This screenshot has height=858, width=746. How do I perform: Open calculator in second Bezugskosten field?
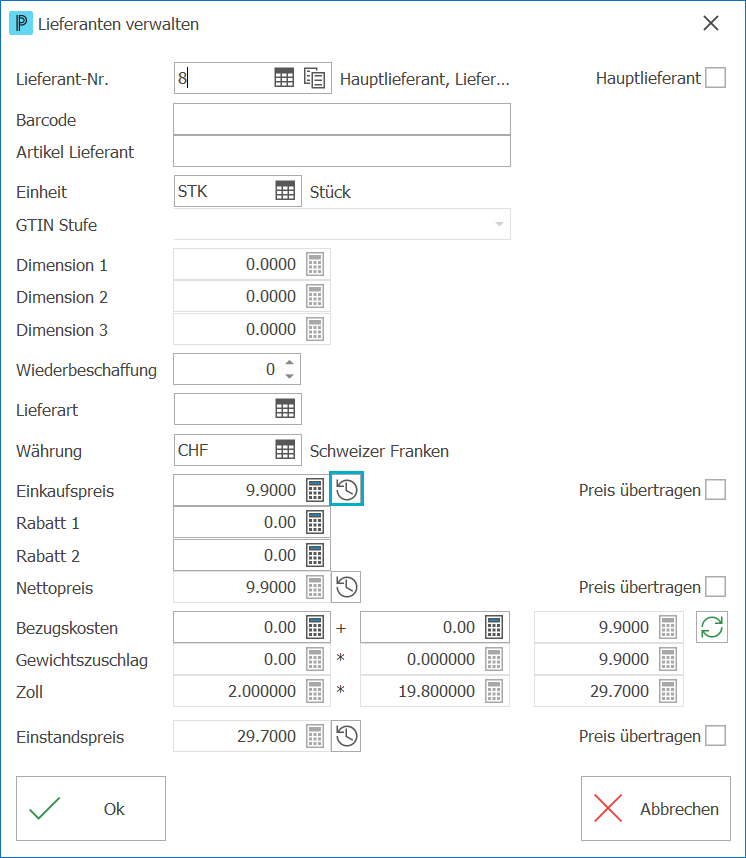[x=494, y=627]
